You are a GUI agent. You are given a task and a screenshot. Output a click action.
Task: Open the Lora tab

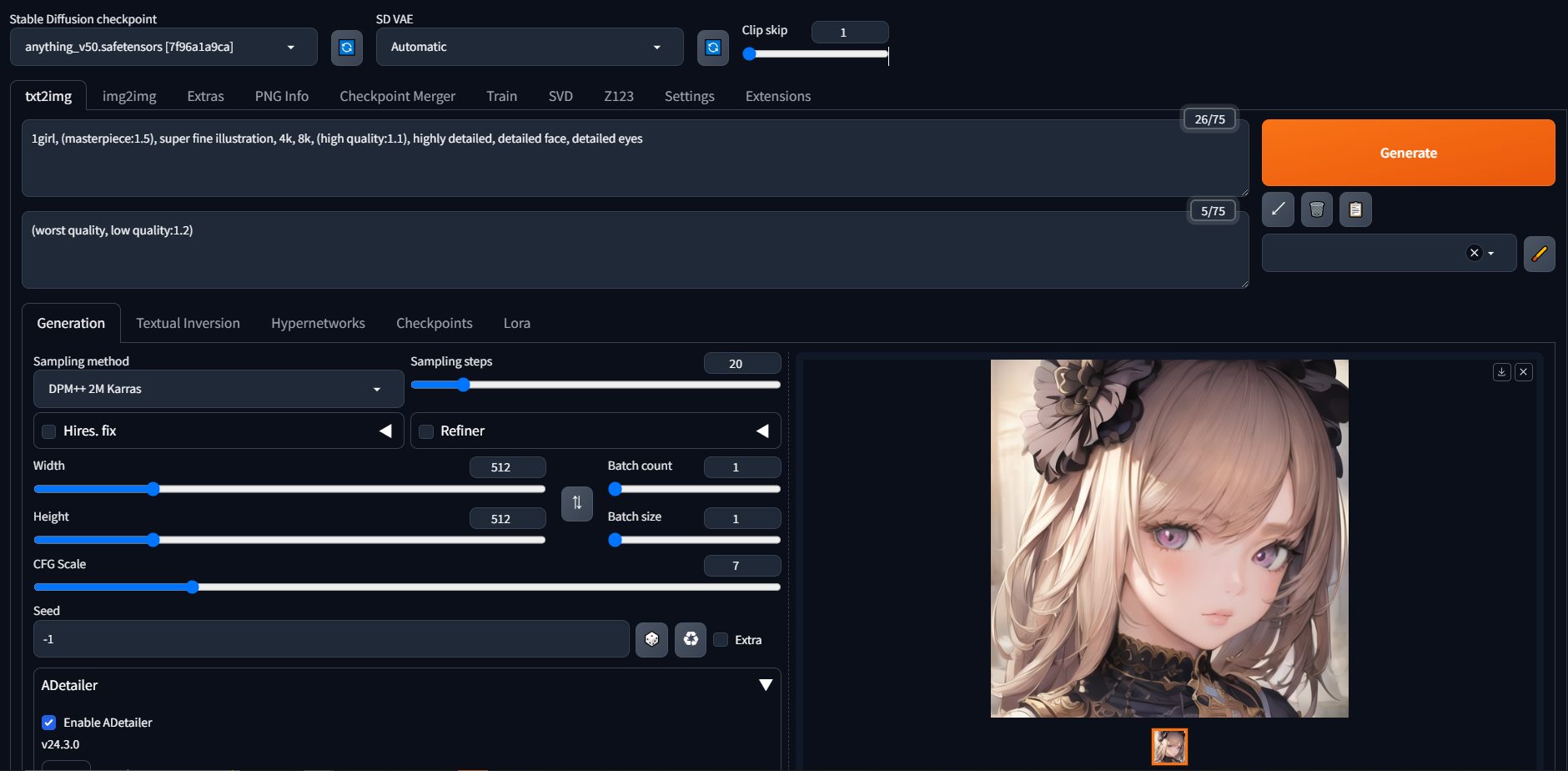[516, 324]
